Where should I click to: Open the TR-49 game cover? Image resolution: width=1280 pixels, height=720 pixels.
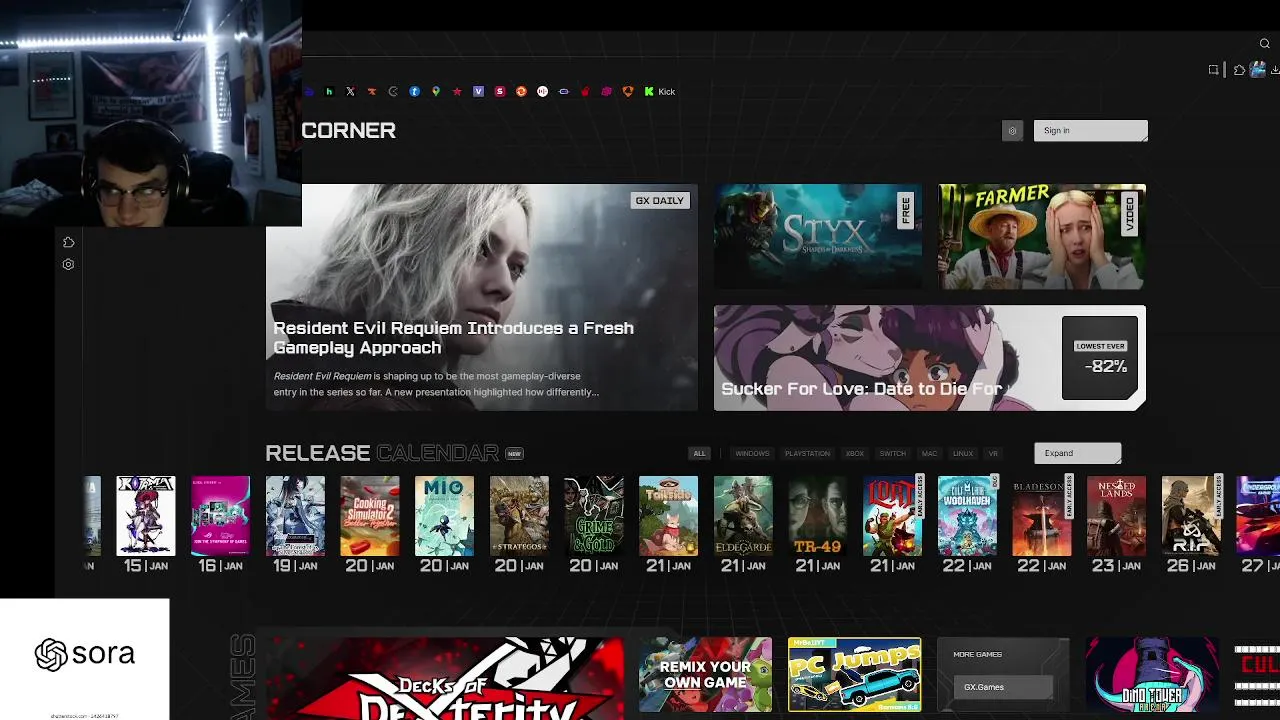[818, 516]
